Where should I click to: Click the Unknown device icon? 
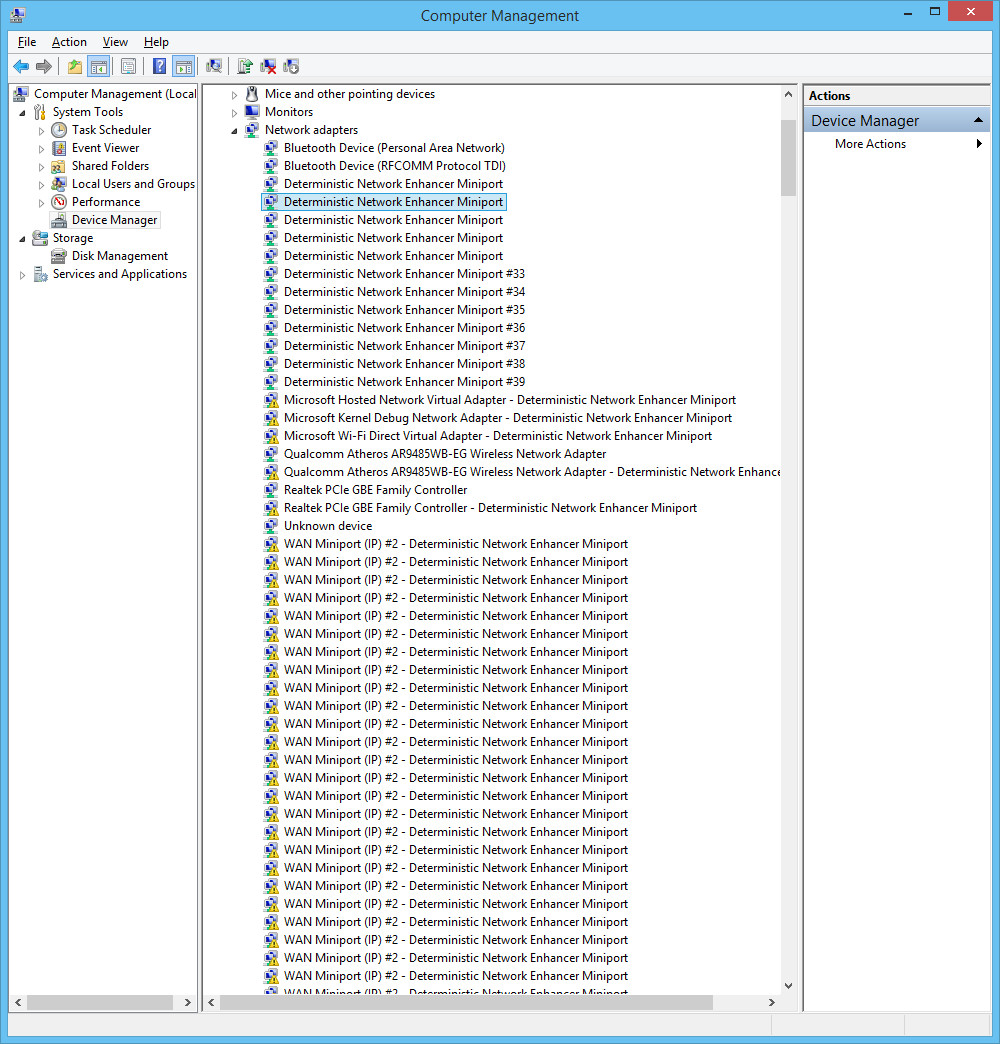click(x=271, y=525)
